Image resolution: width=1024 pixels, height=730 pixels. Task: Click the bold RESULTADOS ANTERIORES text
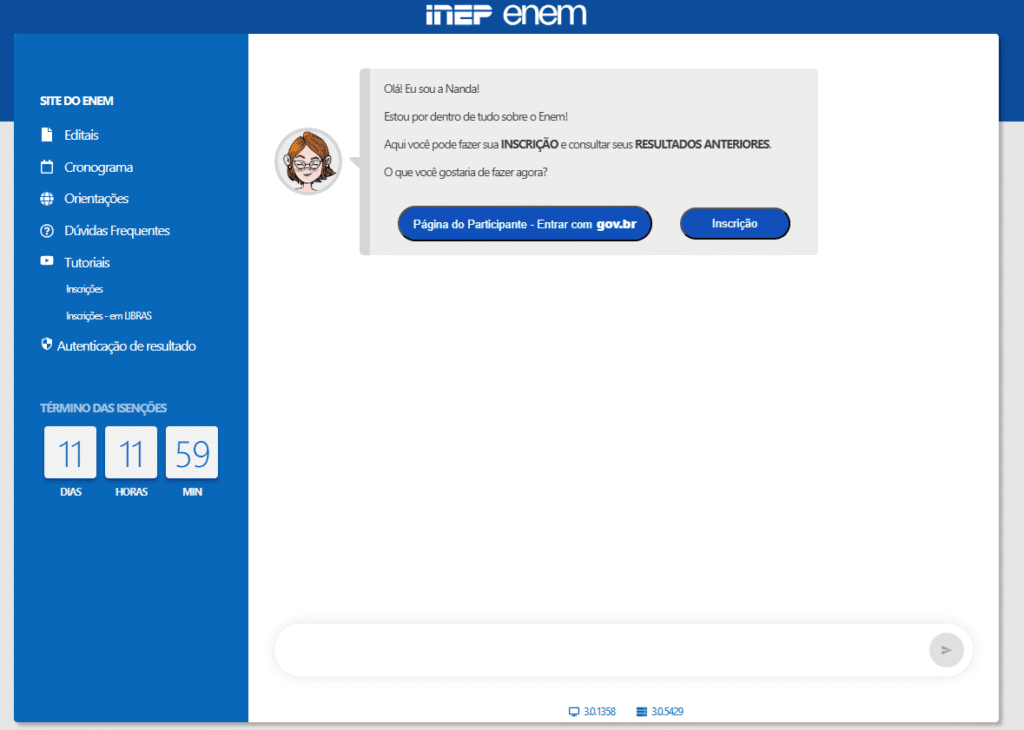[x=702, y=144]
